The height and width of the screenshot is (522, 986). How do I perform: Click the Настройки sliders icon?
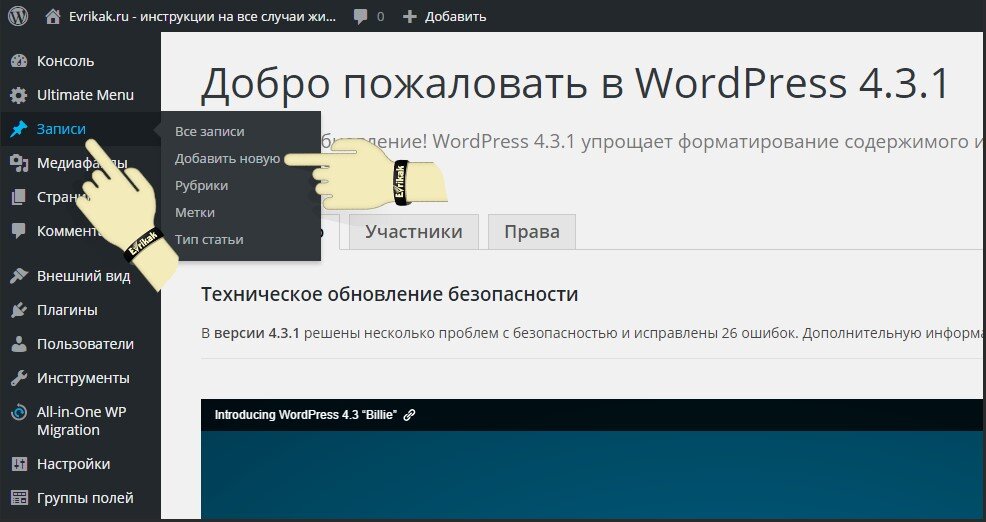click(x=19, y=464)
